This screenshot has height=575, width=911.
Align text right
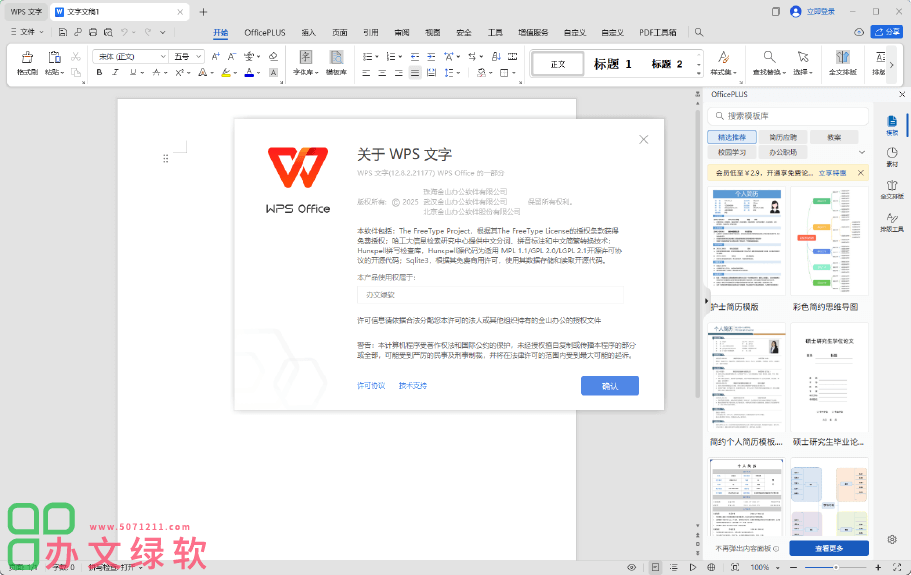[x=399, y=73]
